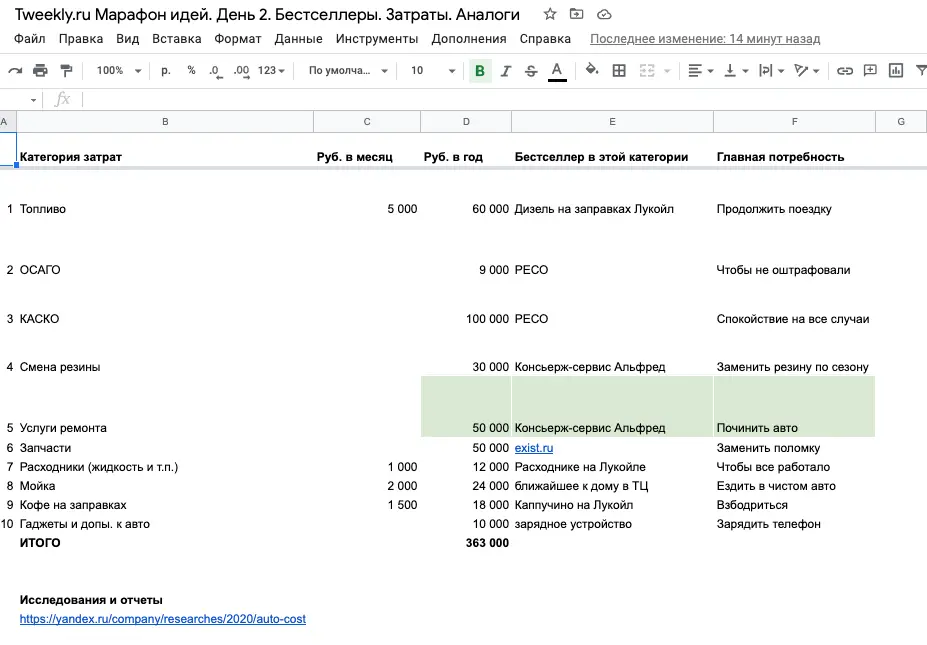The image size is (927, 645).
Task: Click the insert link icon
Action: click(x=845, y=71)
